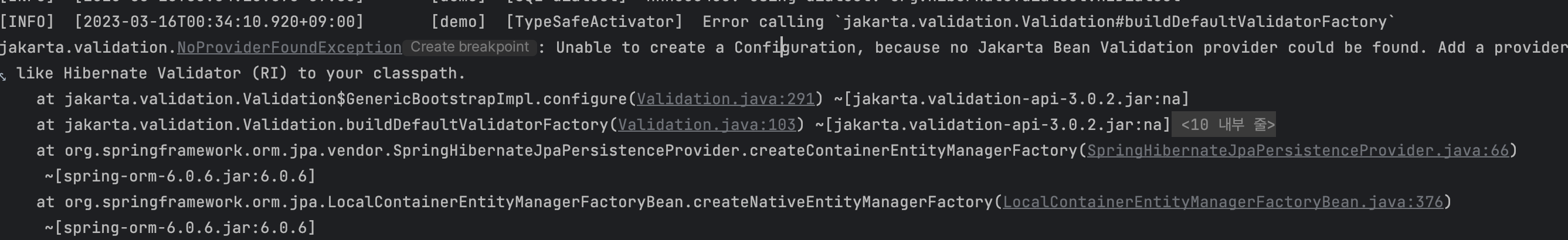The width and height of the screenshot is (1568, 240).
Task: Click the [demo] tag in the TypeSafeActivator log line
Action: click(x=459, y=22)
